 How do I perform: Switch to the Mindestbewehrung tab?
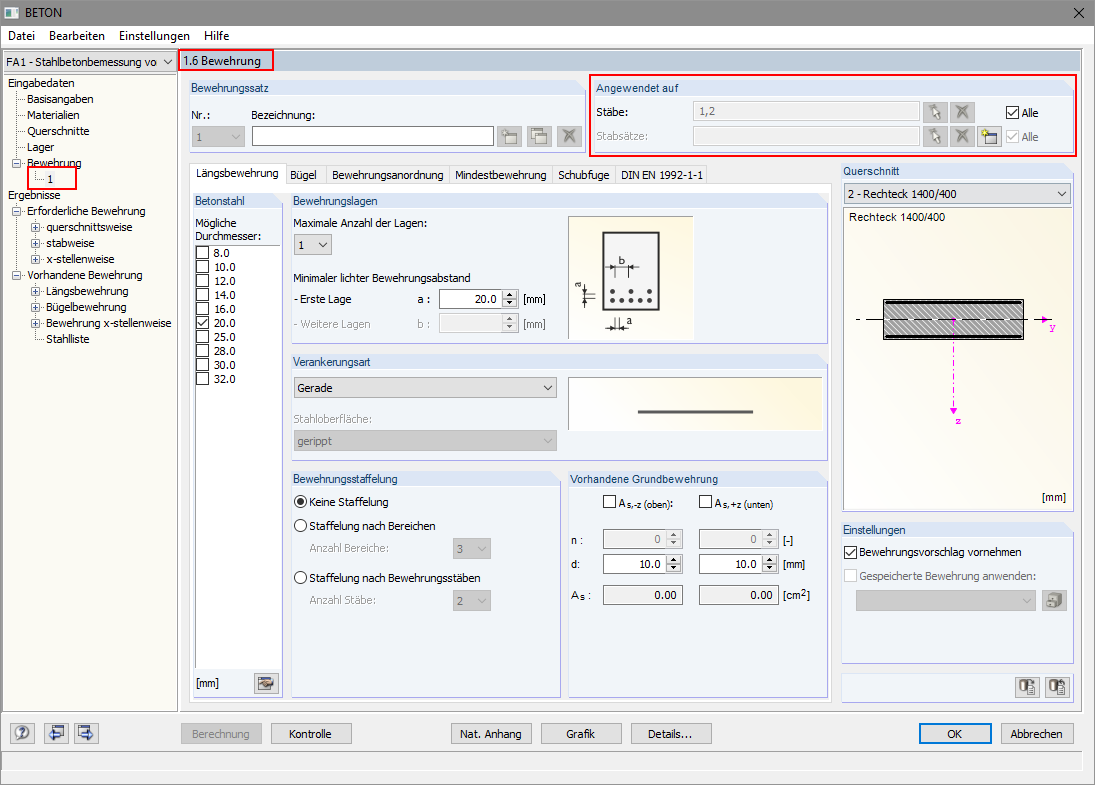[x=501, y=175]
